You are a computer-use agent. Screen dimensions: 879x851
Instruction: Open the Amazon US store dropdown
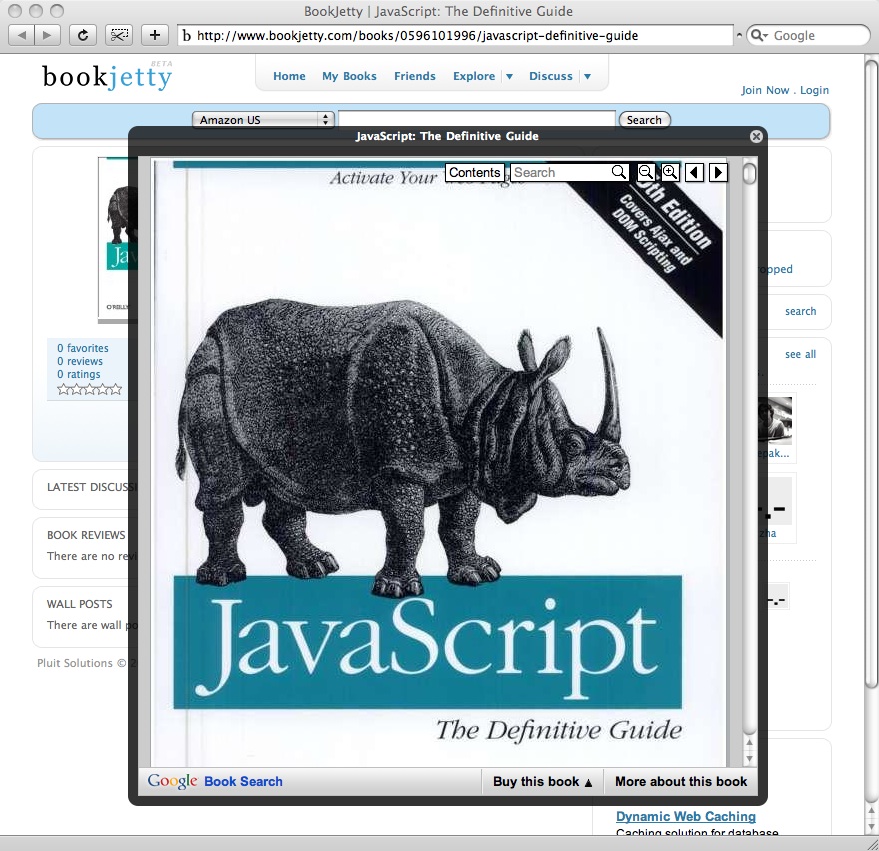pyautogui.click(x=263, y=120)
